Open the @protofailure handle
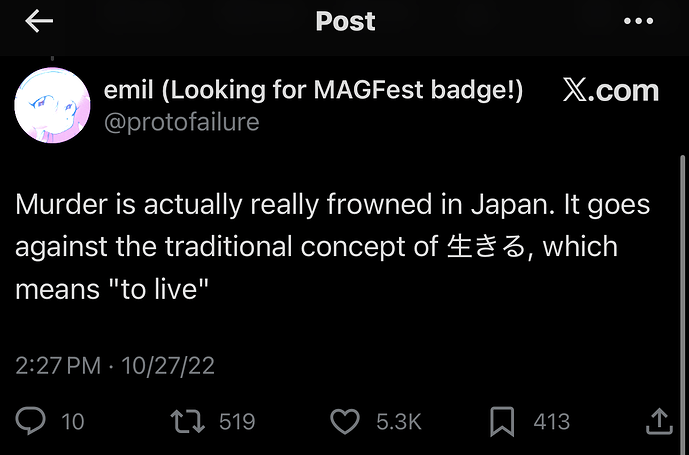 point(181,122)
